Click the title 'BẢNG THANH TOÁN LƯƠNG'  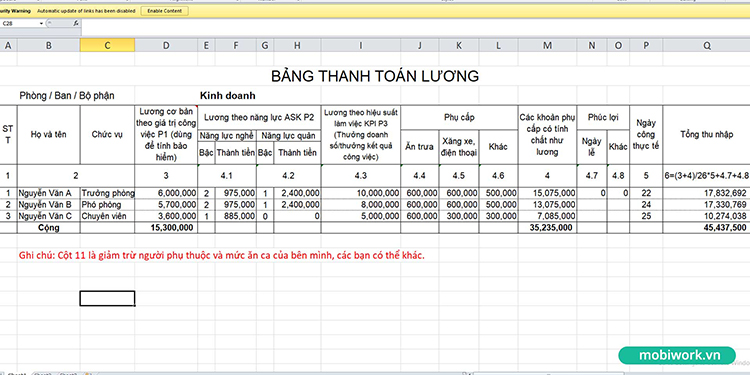point(375,76)
